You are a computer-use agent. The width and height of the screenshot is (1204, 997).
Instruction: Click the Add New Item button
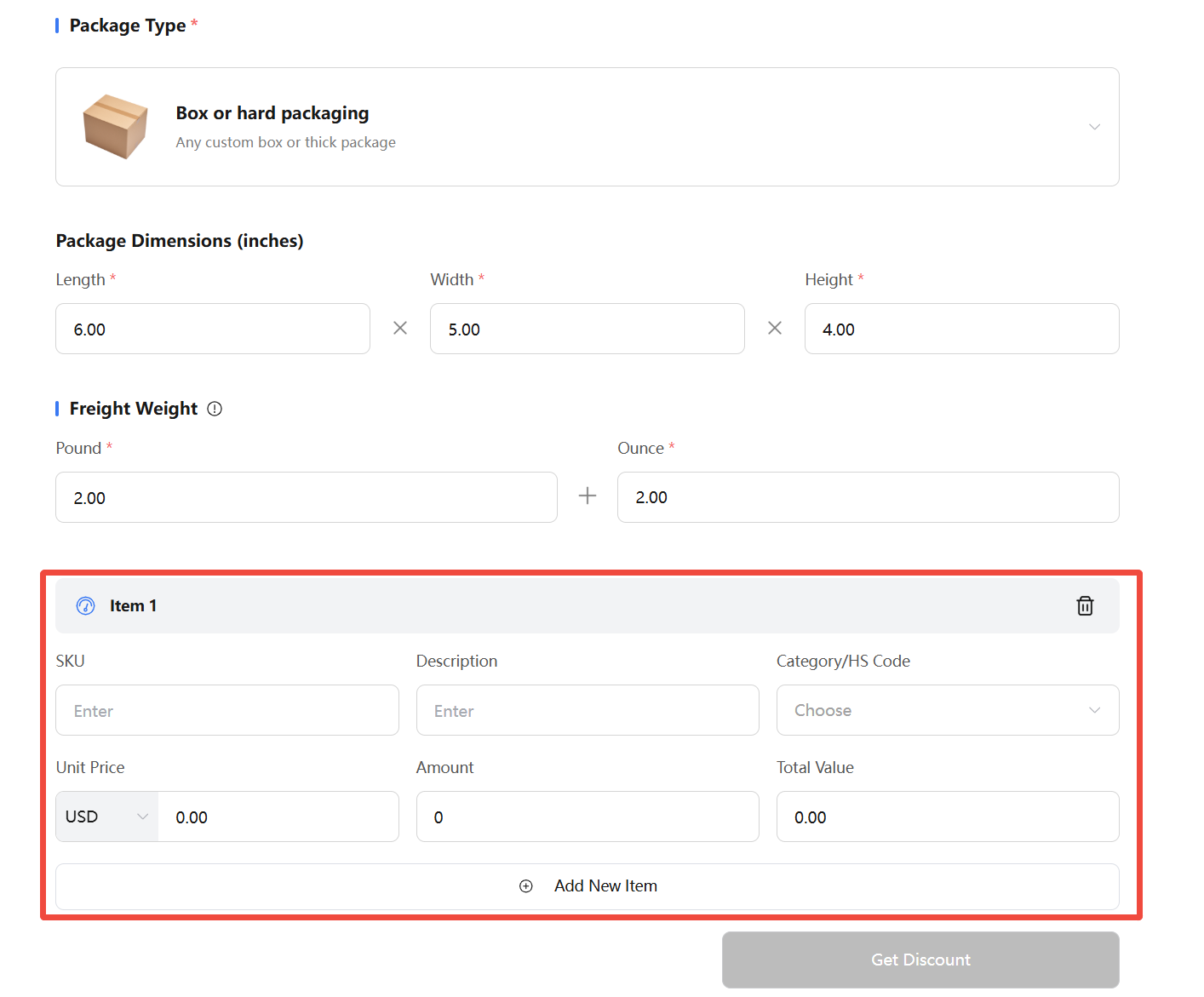click(588, 886)
